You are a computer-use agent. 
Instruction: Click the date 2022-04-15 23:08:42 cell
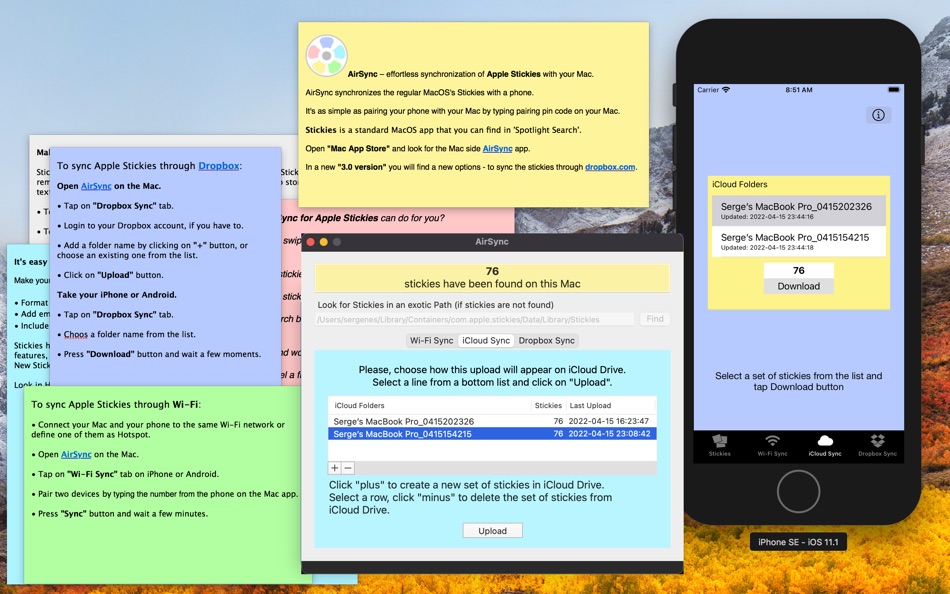(609, 434)
